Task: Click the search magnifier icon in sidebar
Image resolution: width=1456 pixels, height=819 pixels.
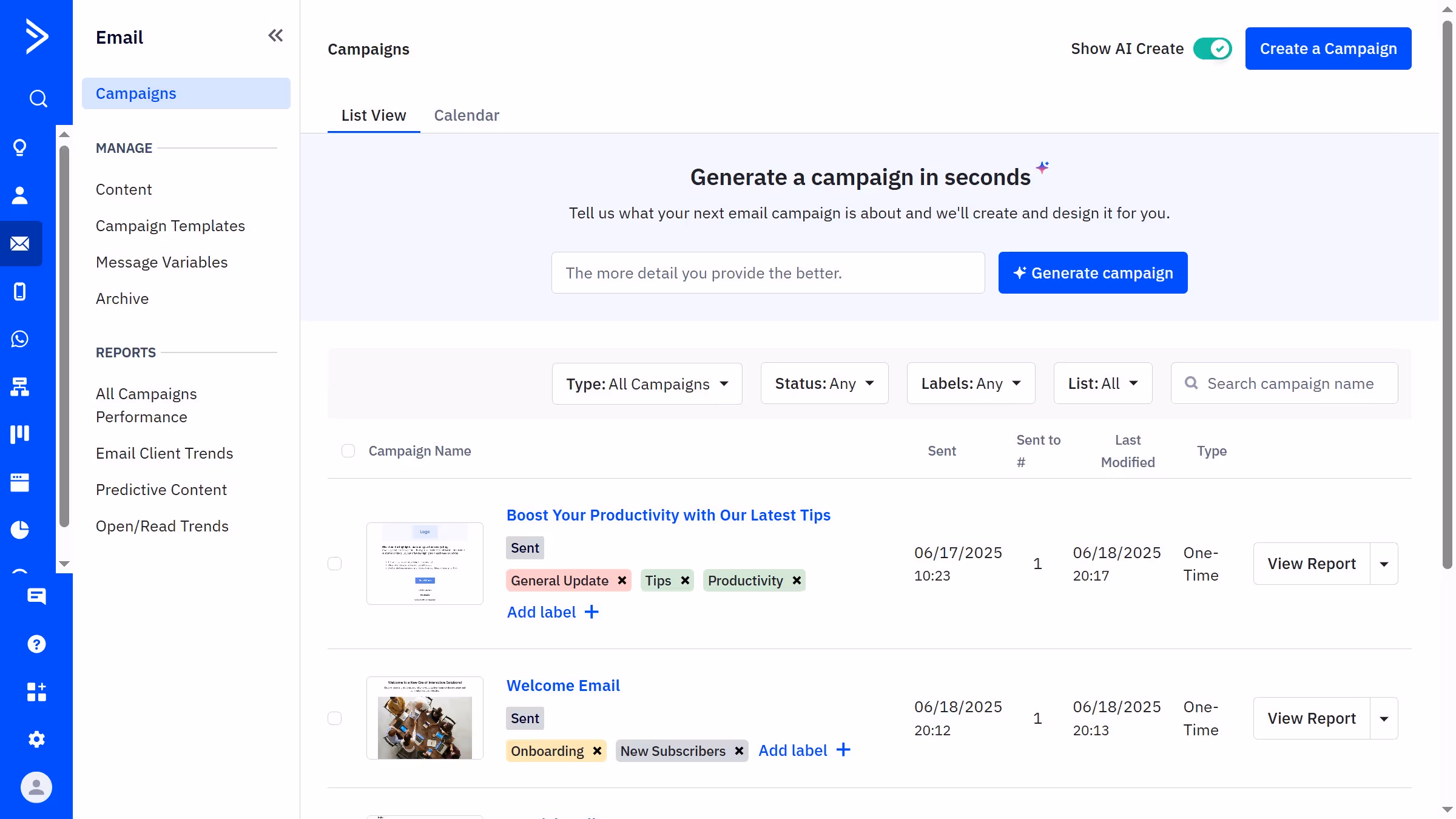Action: [x=38, y=98]
